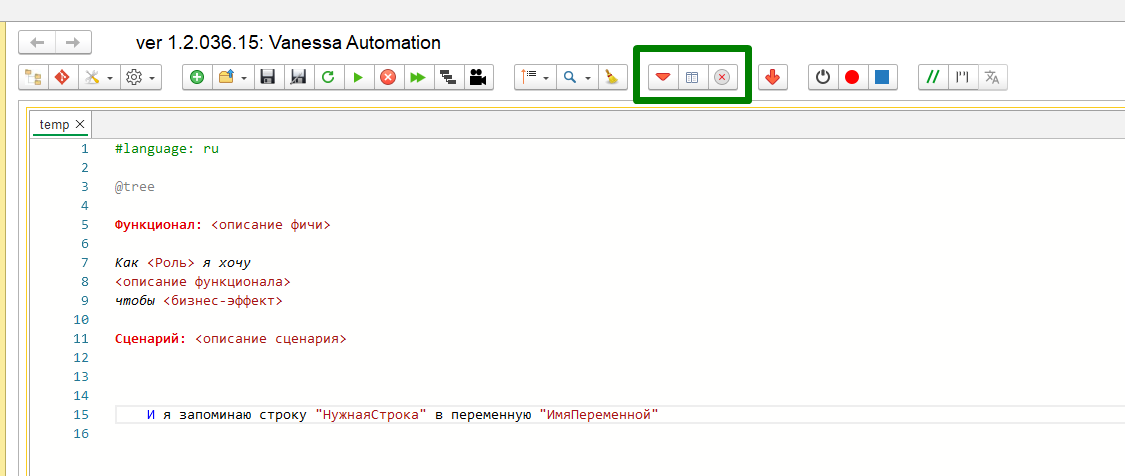Click the video camera recording icon
Viewport: 1125px width, 476px height.
478,78
